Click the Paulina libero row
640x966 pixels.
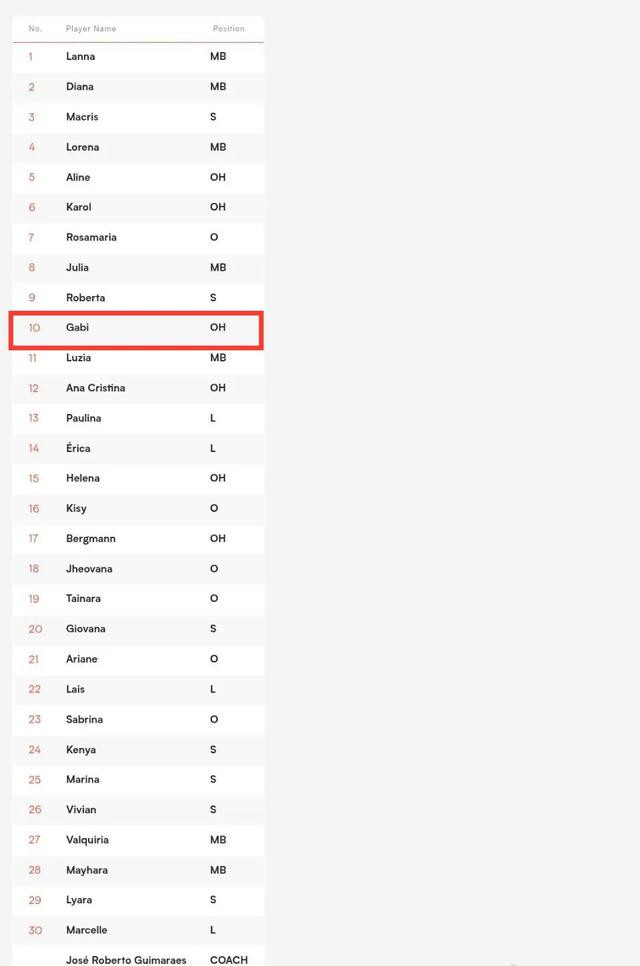138,418
